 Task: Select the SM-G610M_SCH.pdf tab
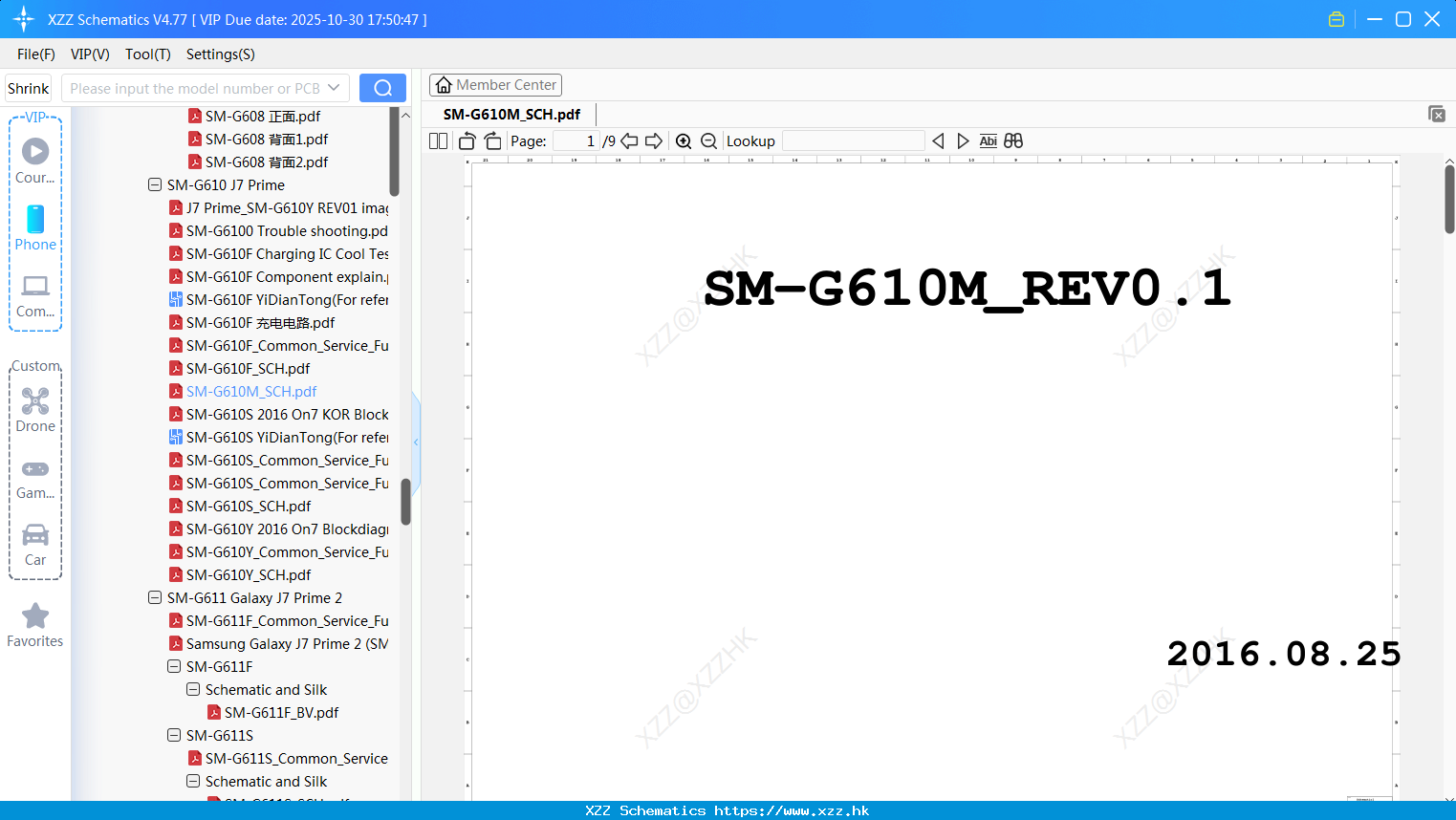(511, 114)
